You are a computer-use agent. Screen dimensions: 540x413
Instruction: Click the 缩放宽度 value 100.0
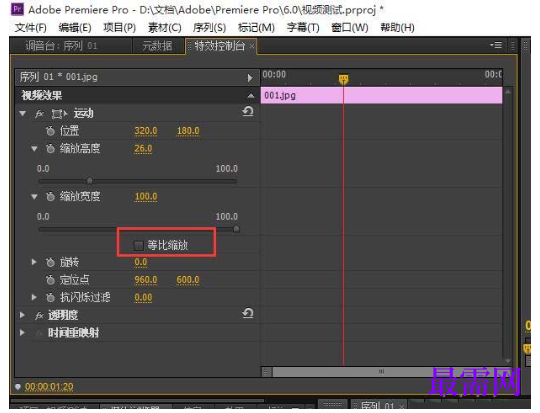[146, 197]
